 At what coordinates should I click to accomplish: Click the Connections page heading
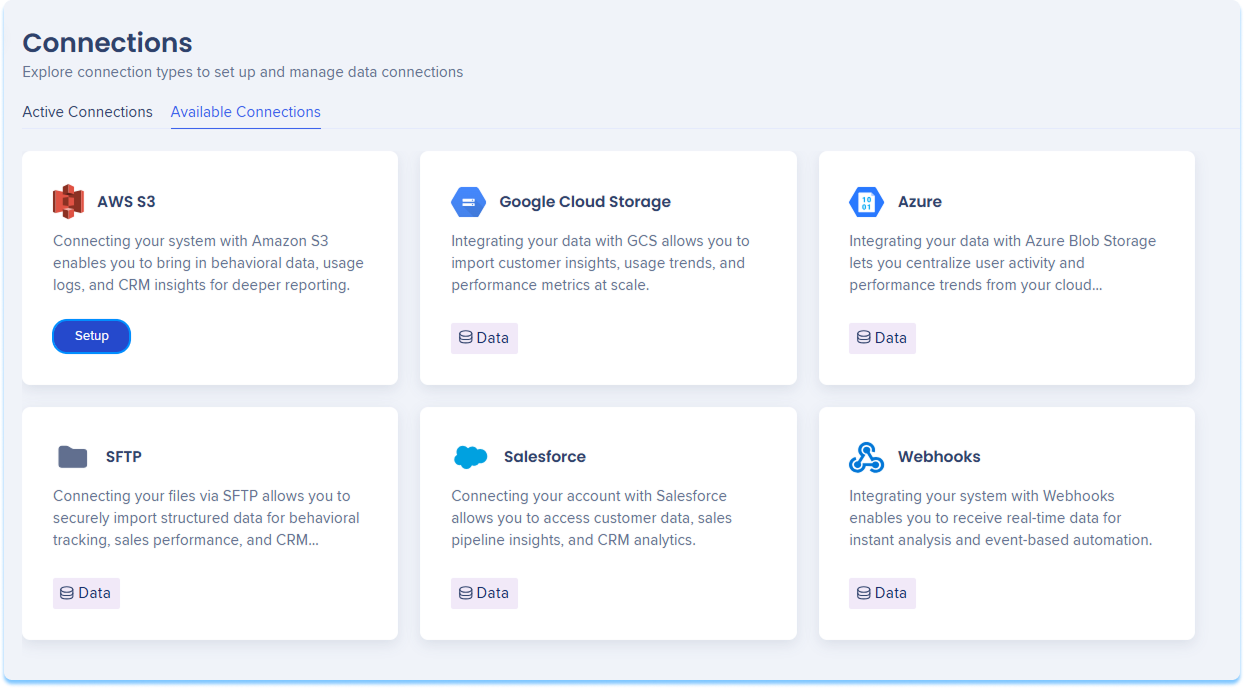108,43
